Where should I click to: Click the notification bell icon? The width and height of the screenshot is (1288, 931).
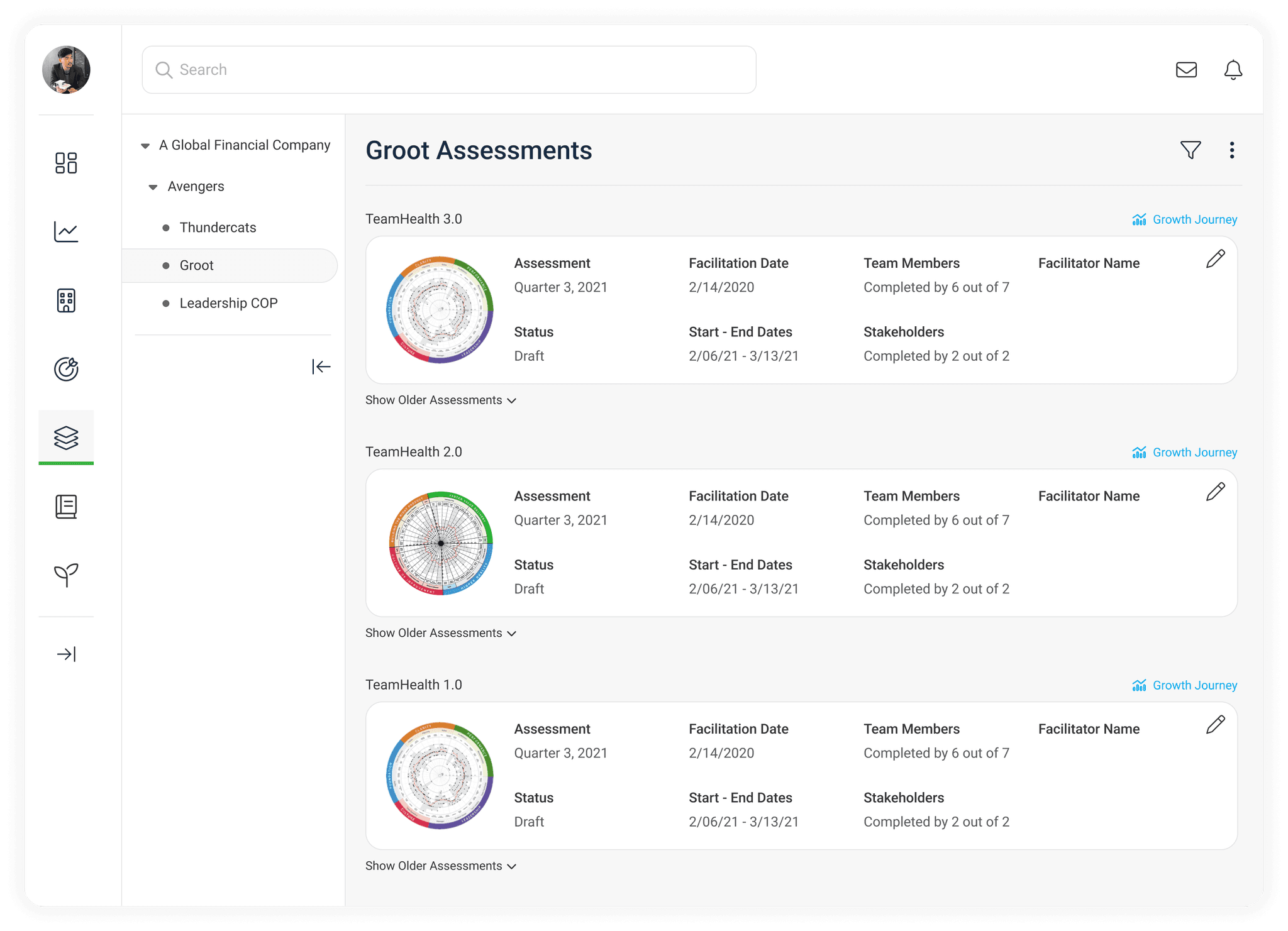[x=1233, y=70]
